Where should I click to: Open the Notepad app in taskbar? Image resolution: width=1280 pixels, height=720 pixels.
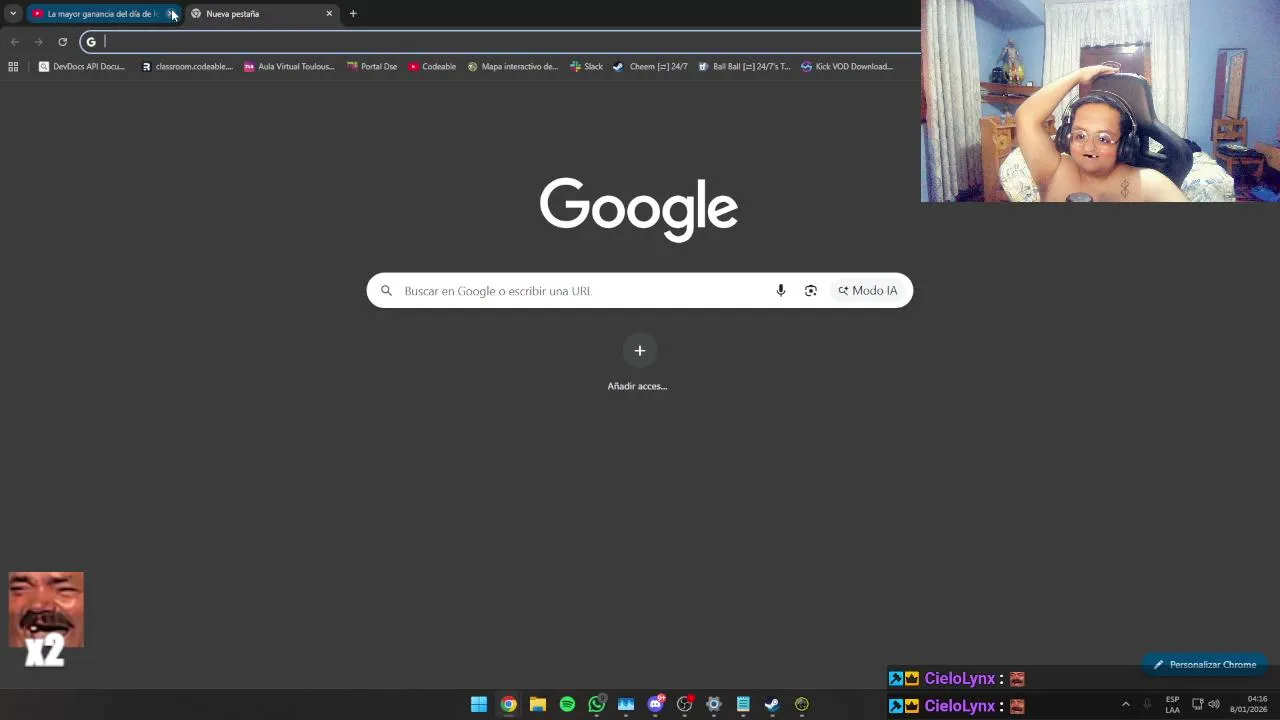[743, 704]
